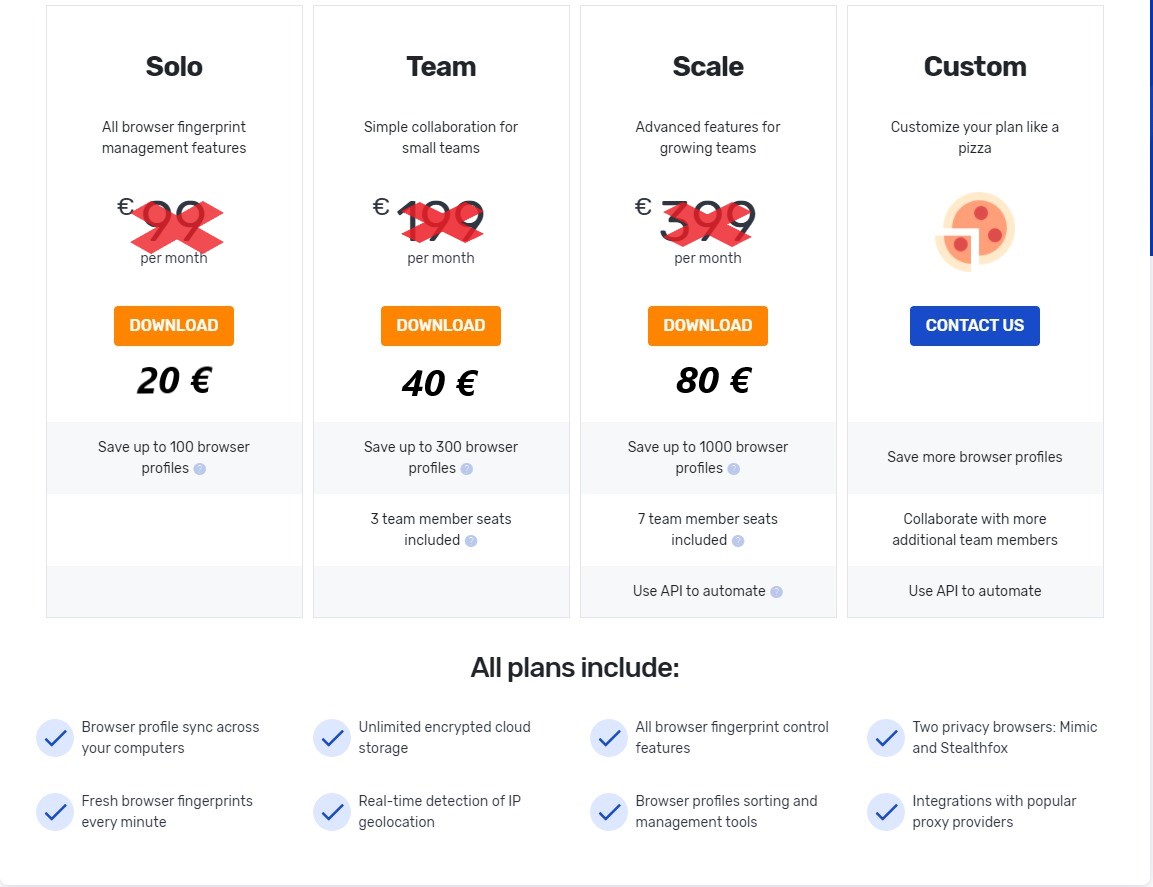Open help icon beside Scale 1000 browser profiles
1153x887 pixels.
[x=733, y=469]
